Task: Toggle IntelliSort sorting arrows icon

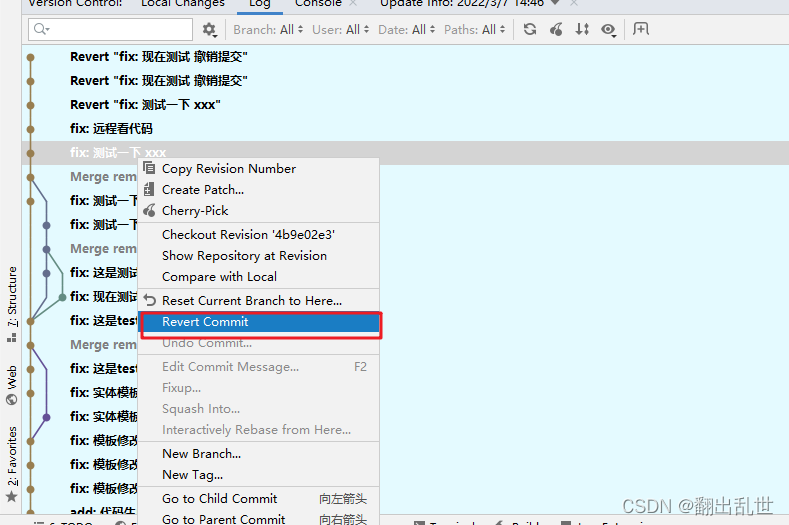Action: tap(582, 29)
